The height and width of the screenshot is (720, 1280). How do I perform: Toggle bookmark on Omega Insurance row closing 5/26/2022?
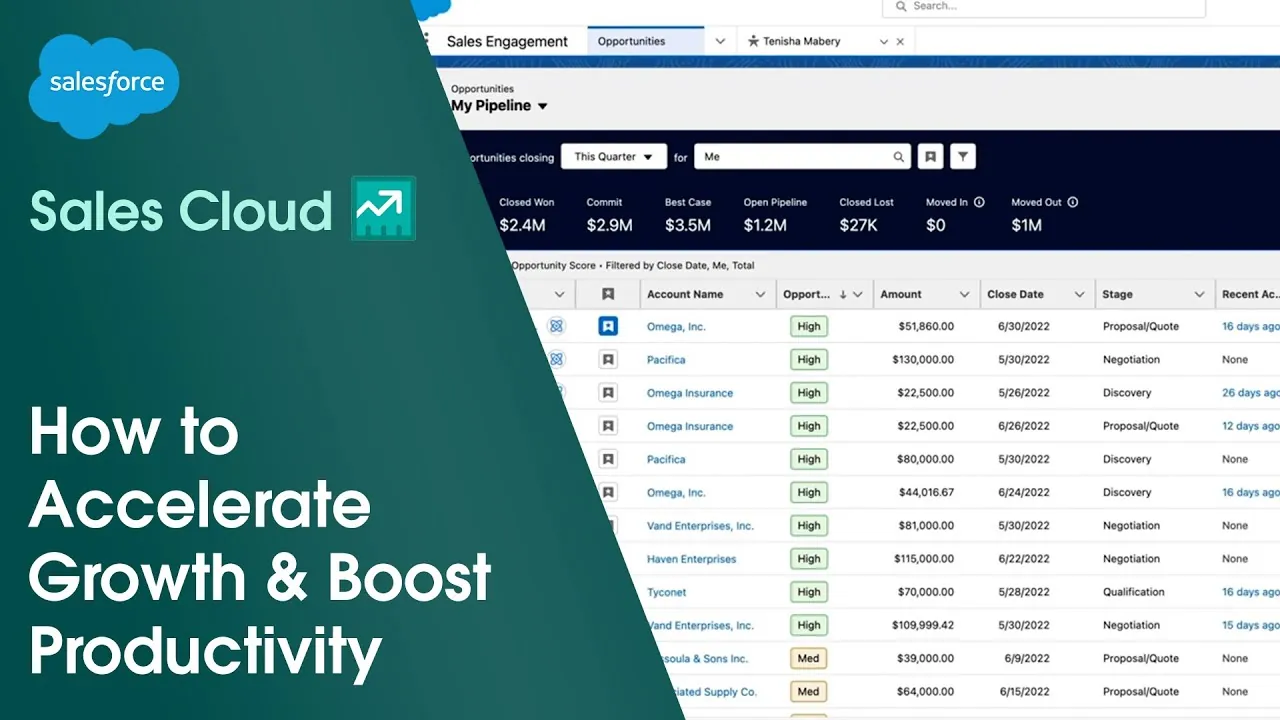pos(608,393)
